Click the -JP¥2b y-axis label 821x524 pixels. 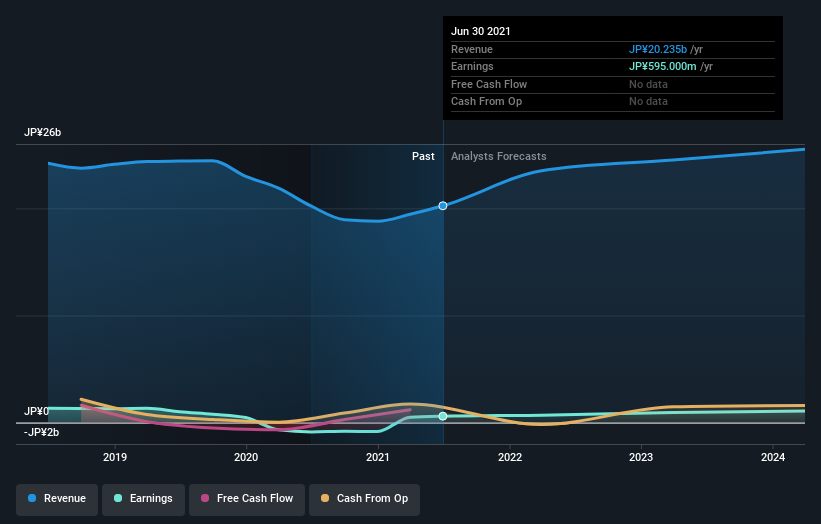[41, 432]
